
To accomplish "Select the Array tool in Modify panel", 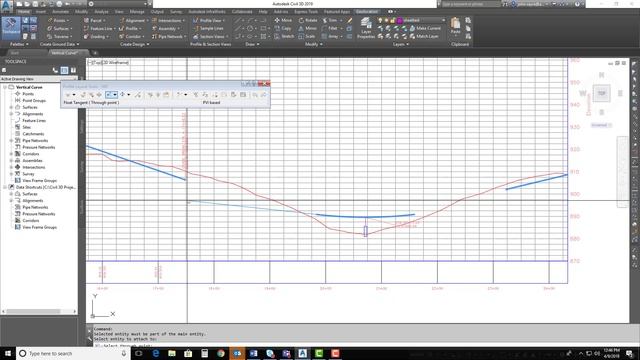I will click(331, 36).
